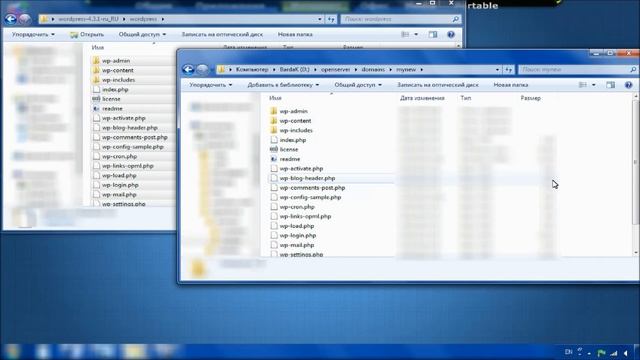
Task: Click the Action Center flag tray icon
Action: click(601, 353)
